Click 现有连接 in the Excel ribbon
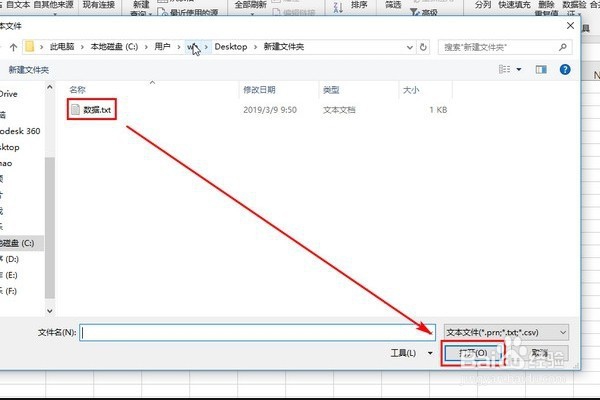The image size is (600, 400). (x=99, y=5)
